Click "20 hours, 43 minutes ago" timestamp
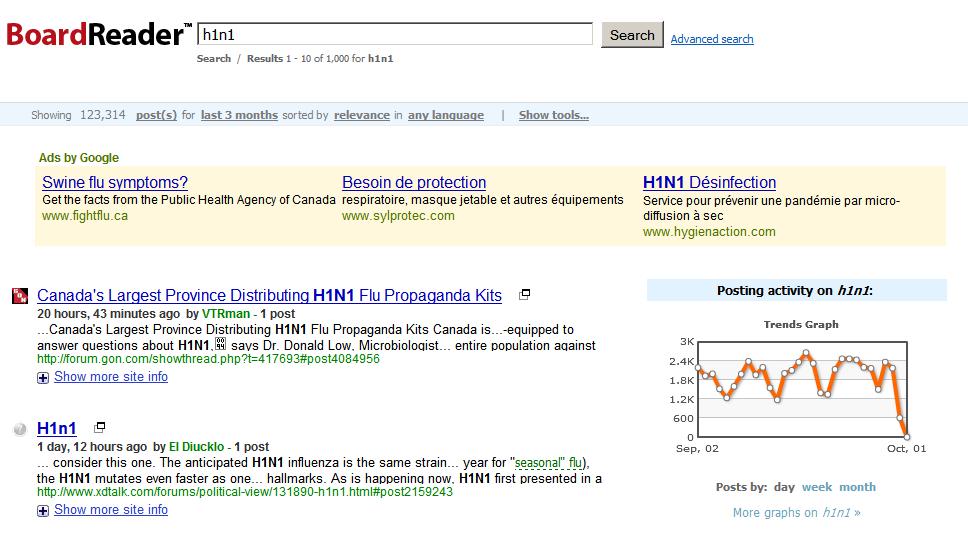Image resolution: width=968 pixels, height=536 pixels. [x=109, y=314]
